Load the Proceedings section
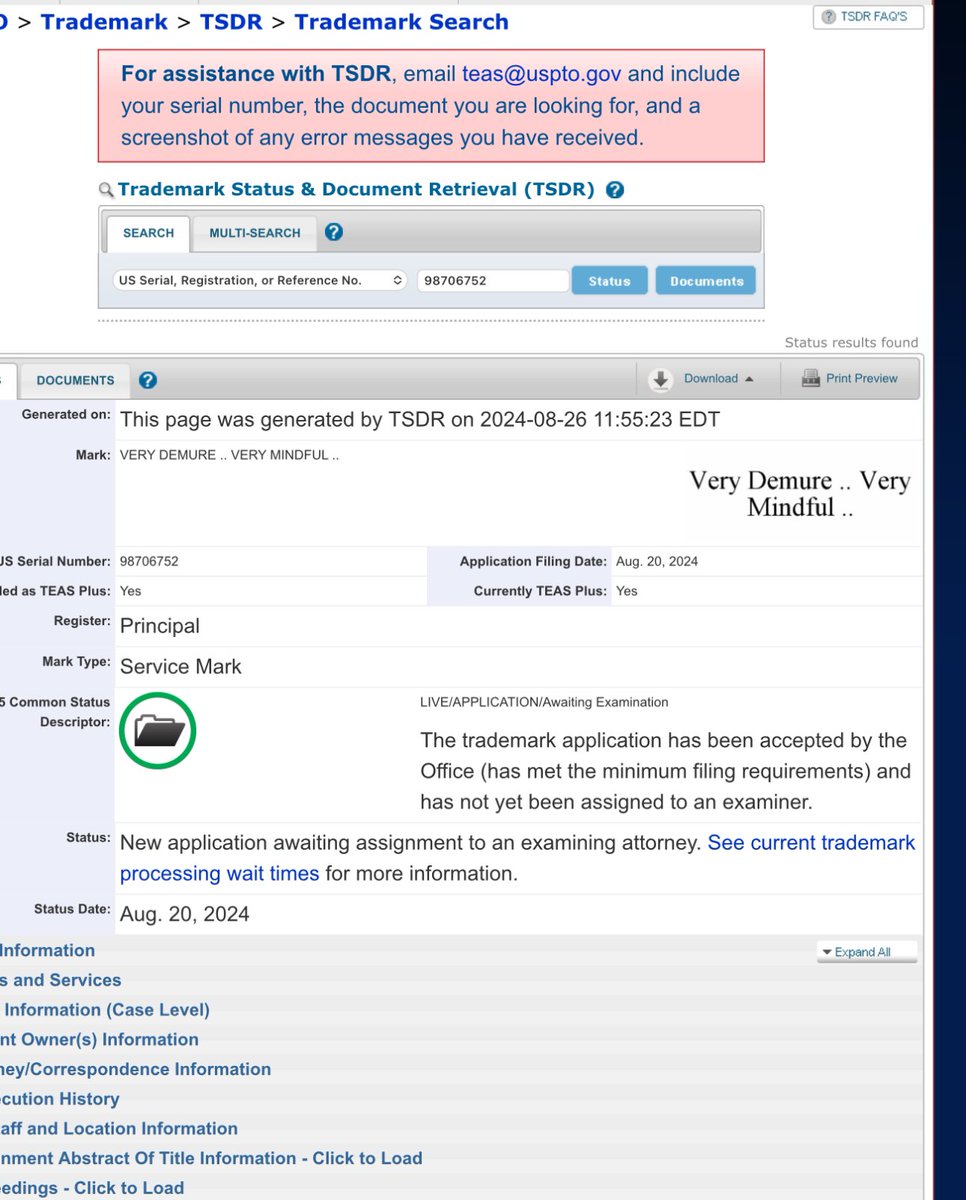This screenshot has width=966, height=1200. (92, 1188)
